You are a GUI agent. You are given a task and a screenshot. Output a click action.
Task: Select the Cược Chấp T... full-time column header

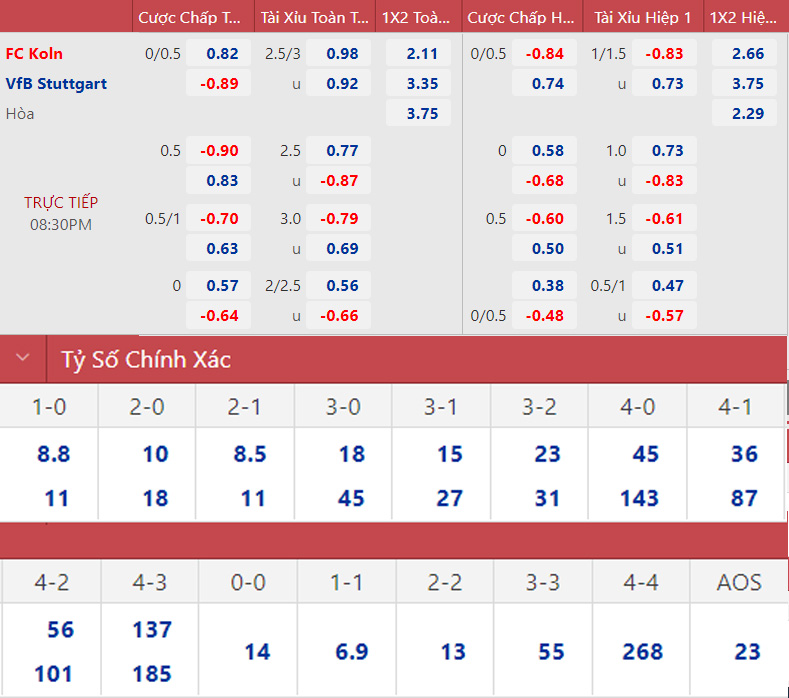pos(190,17)
